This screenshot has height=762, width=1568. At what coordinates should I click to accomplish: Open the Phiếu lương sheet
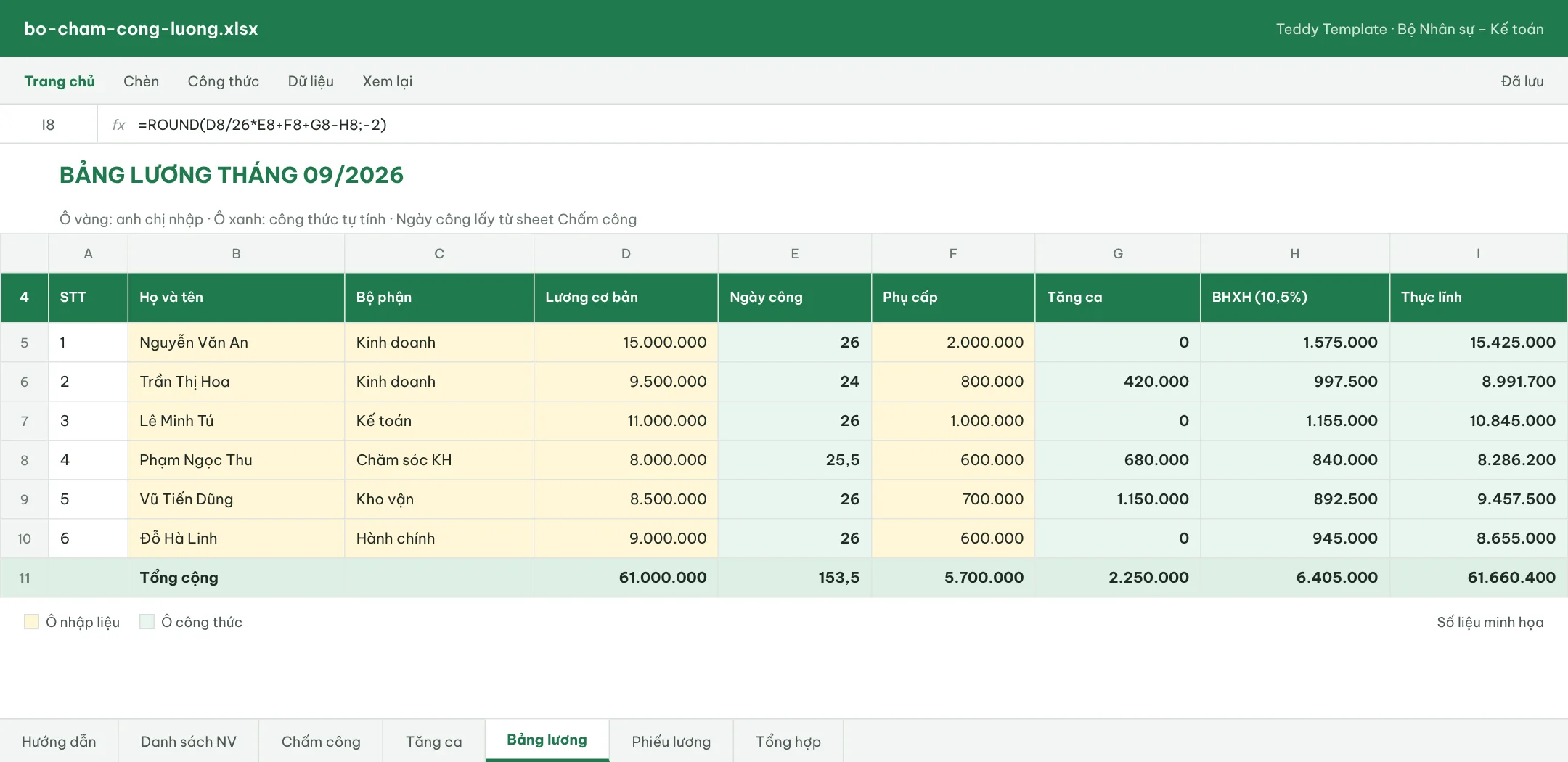tap(671, 742)
